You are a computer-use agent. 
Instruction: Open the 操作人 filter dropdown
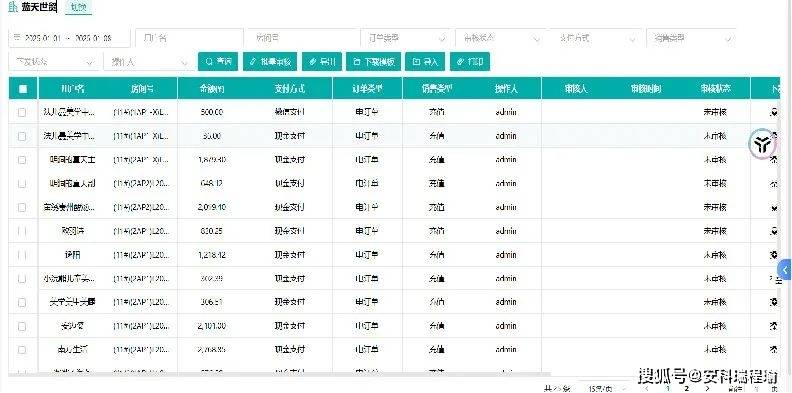pyautogui.click(x=148, y=62)
